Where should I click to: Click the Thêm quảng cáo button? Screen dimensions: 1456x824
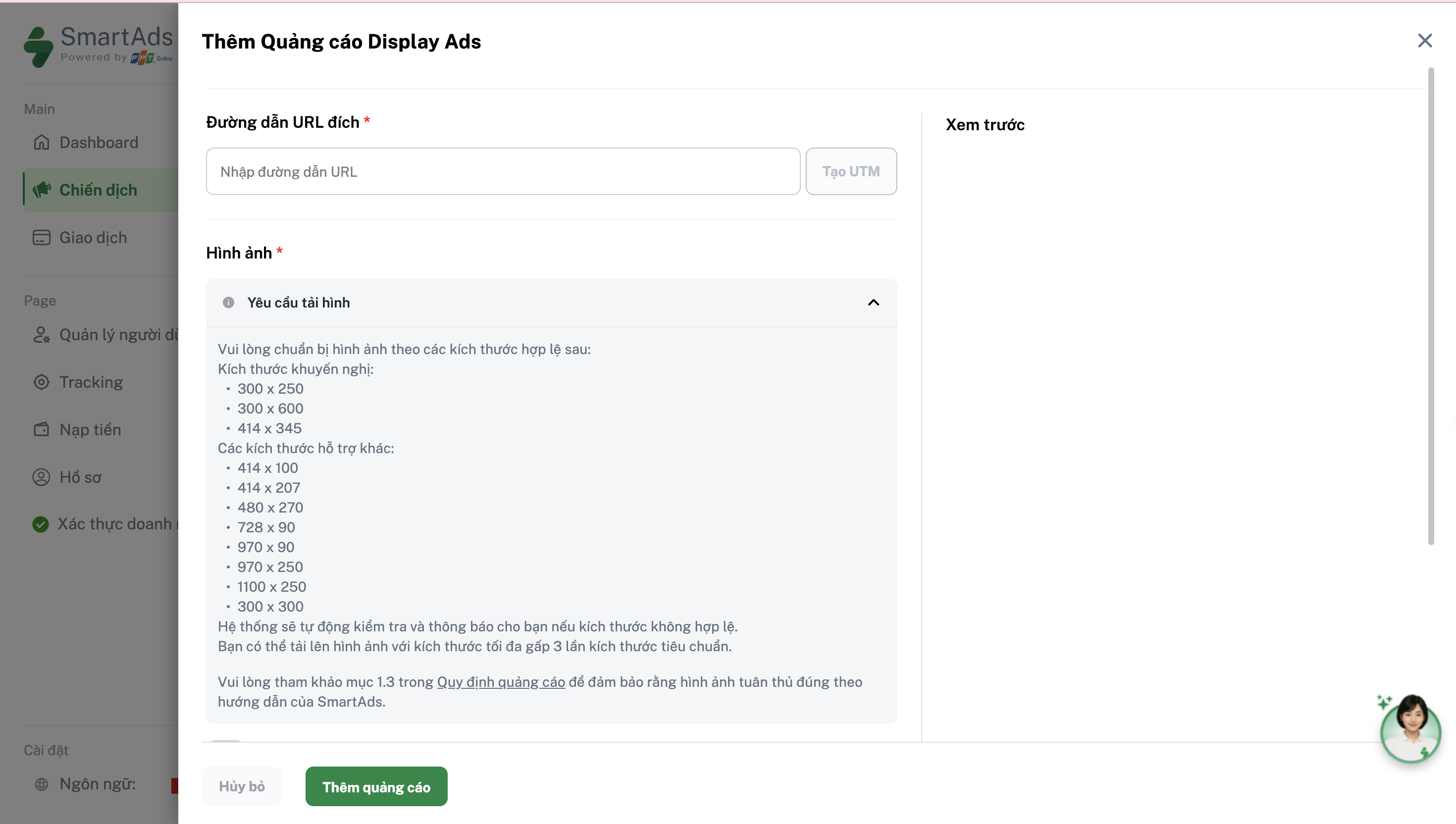[376, 787]
